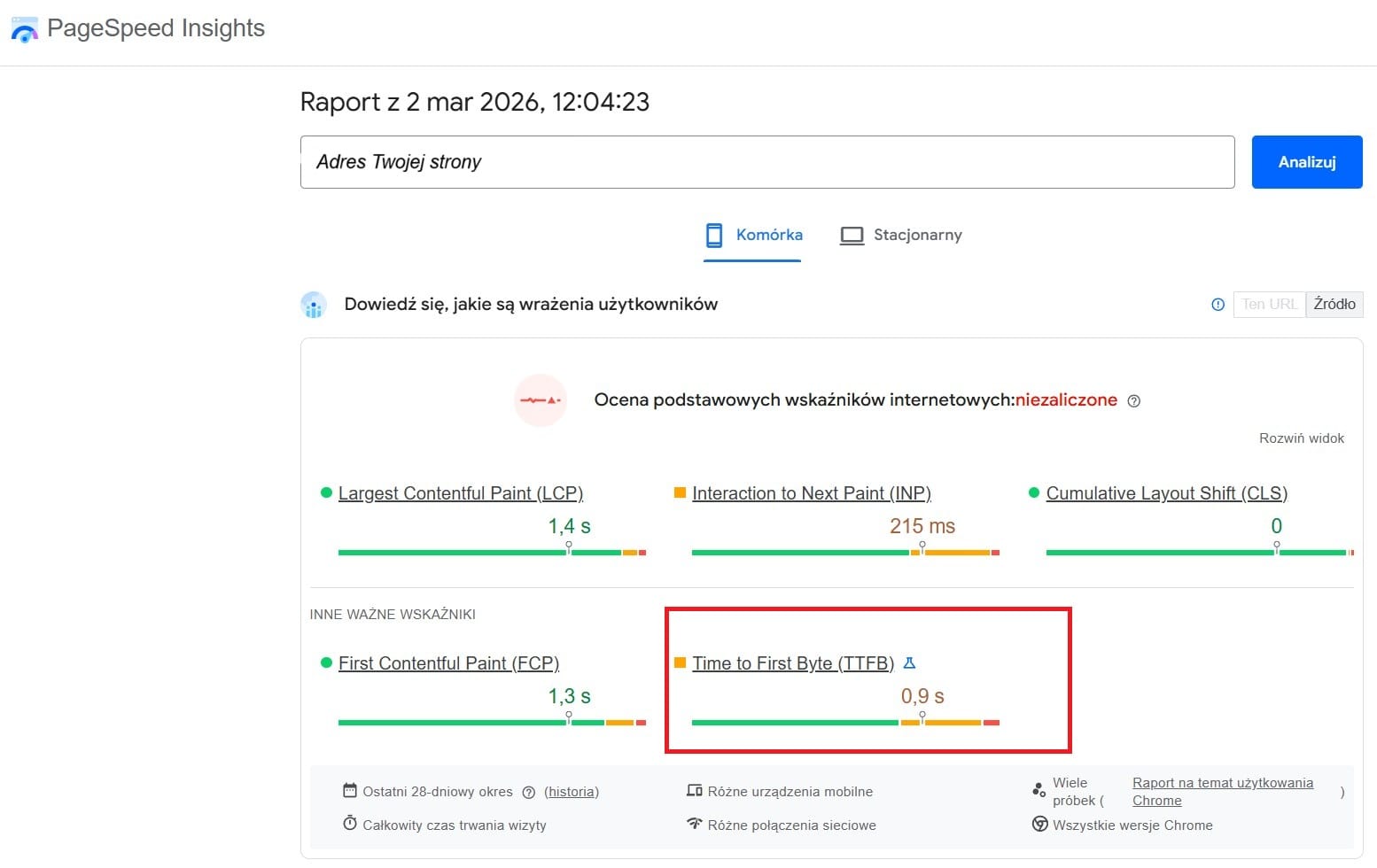This screenshot has height=868, width=1377.
Task: Click the help icon after niezaliczone
Action: click(1133, 401)
